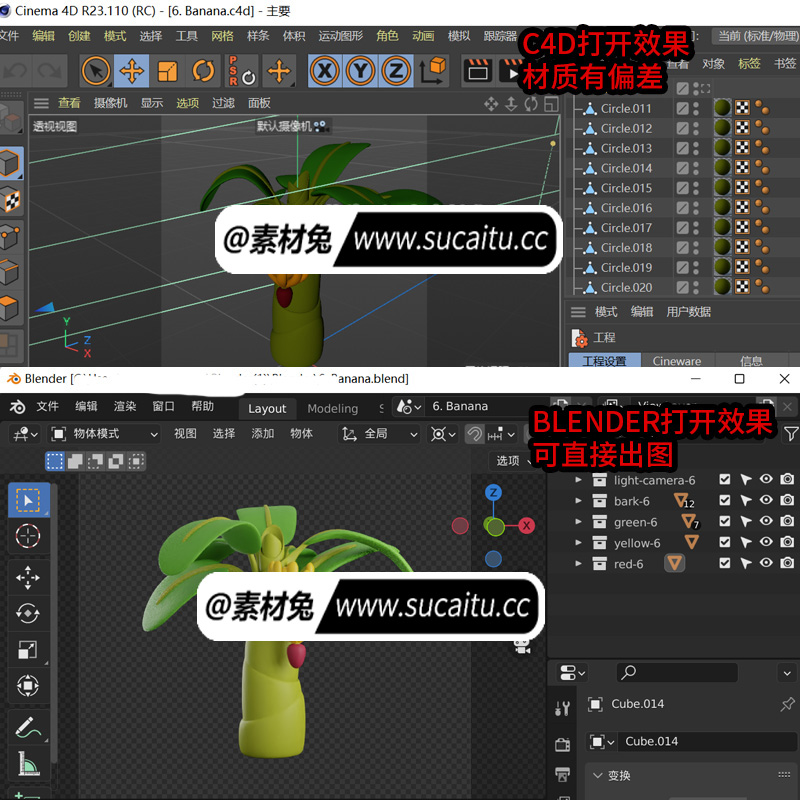Open the Cinema 4D 模拟 menu
This screenshot has width=800, height=800.
[459, 36]
